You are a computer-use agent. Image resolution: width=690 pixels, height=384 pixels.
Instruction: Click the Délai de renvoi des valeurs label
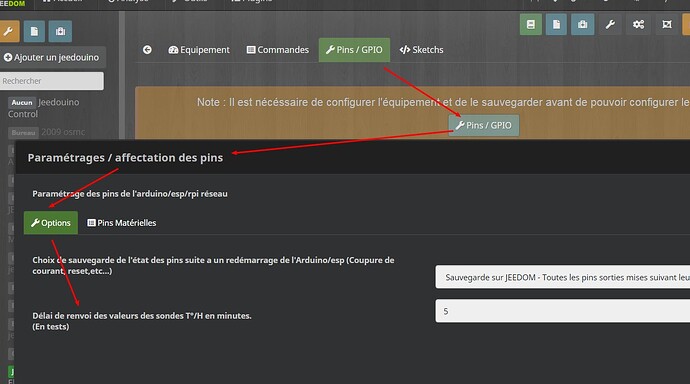click(142, 321)
